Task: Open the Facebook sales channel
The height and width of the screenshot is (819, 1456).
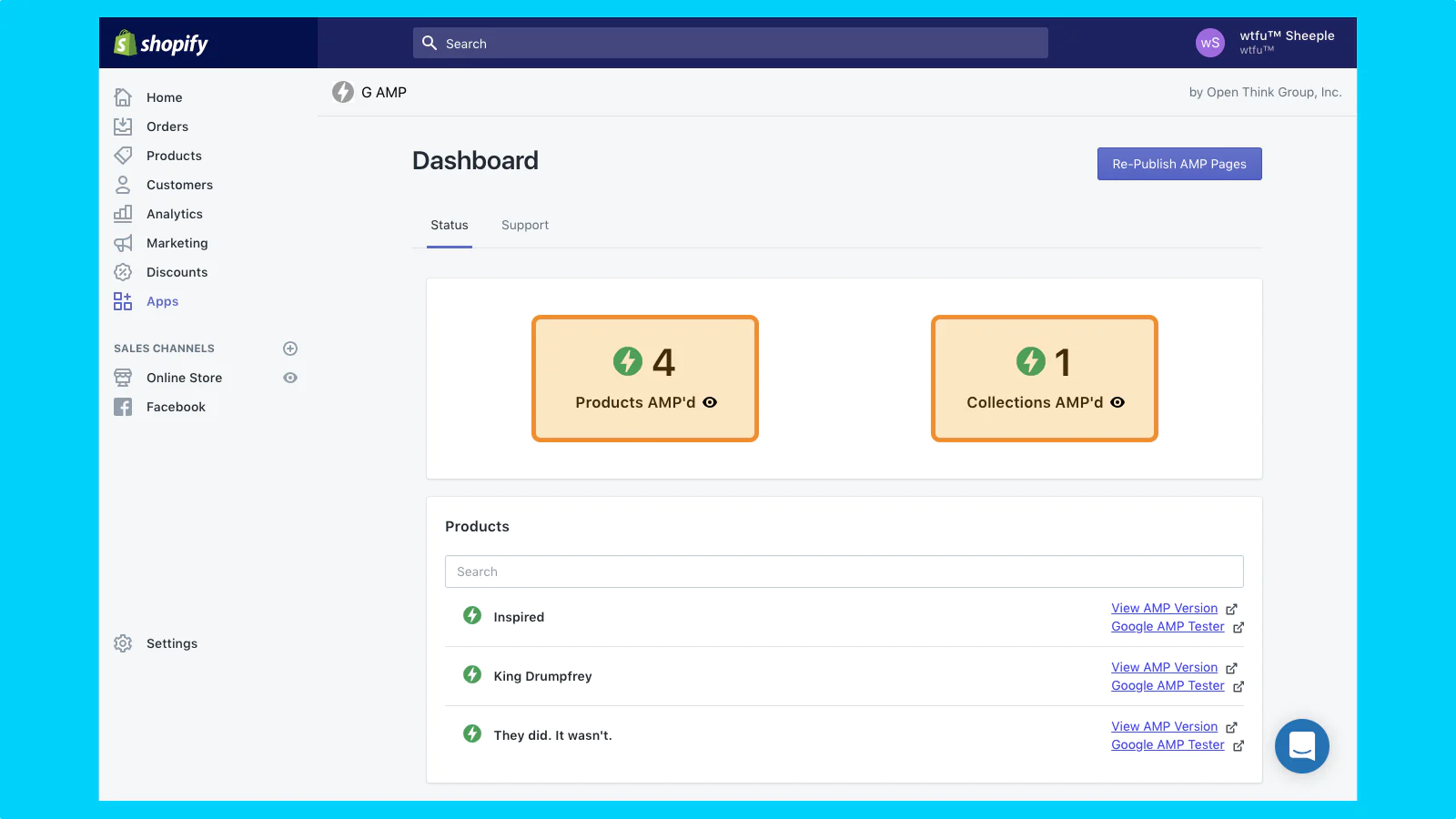Action: [176, 407]
